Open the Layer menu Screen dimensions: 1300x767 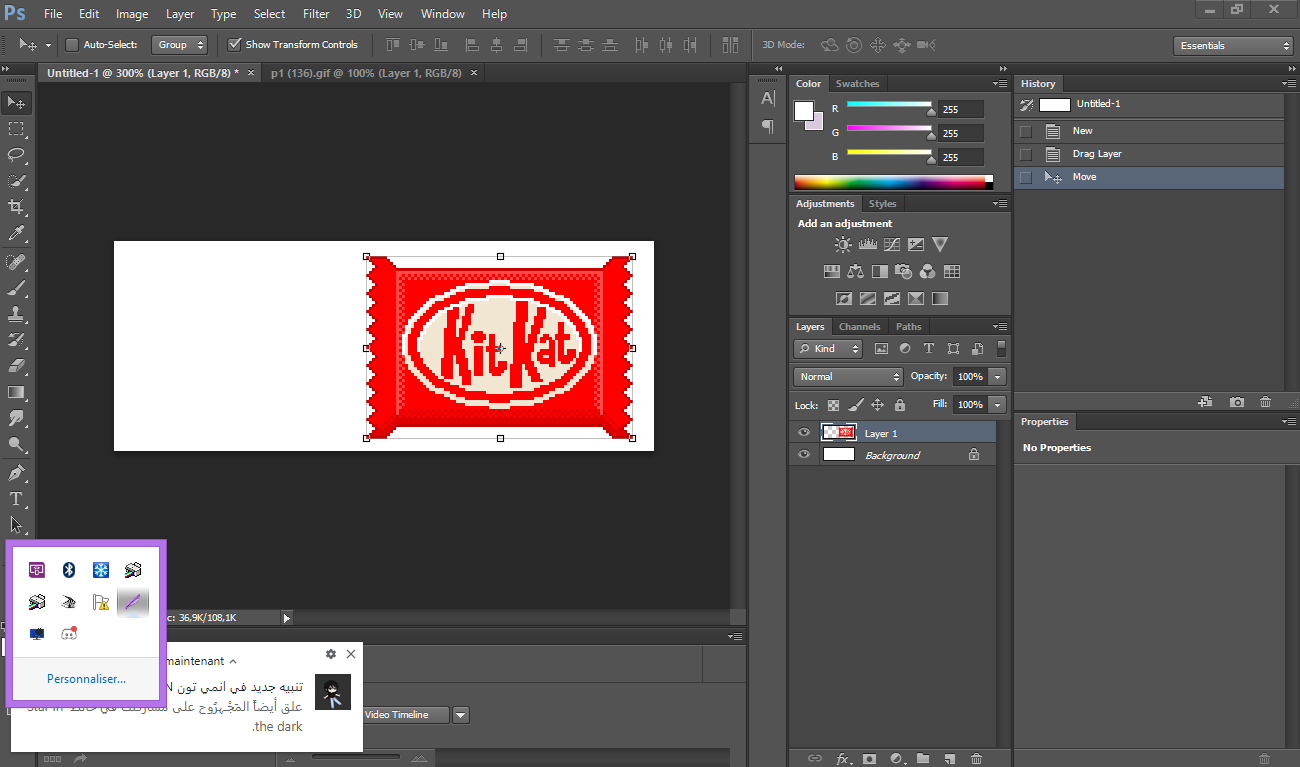(180, 14)
